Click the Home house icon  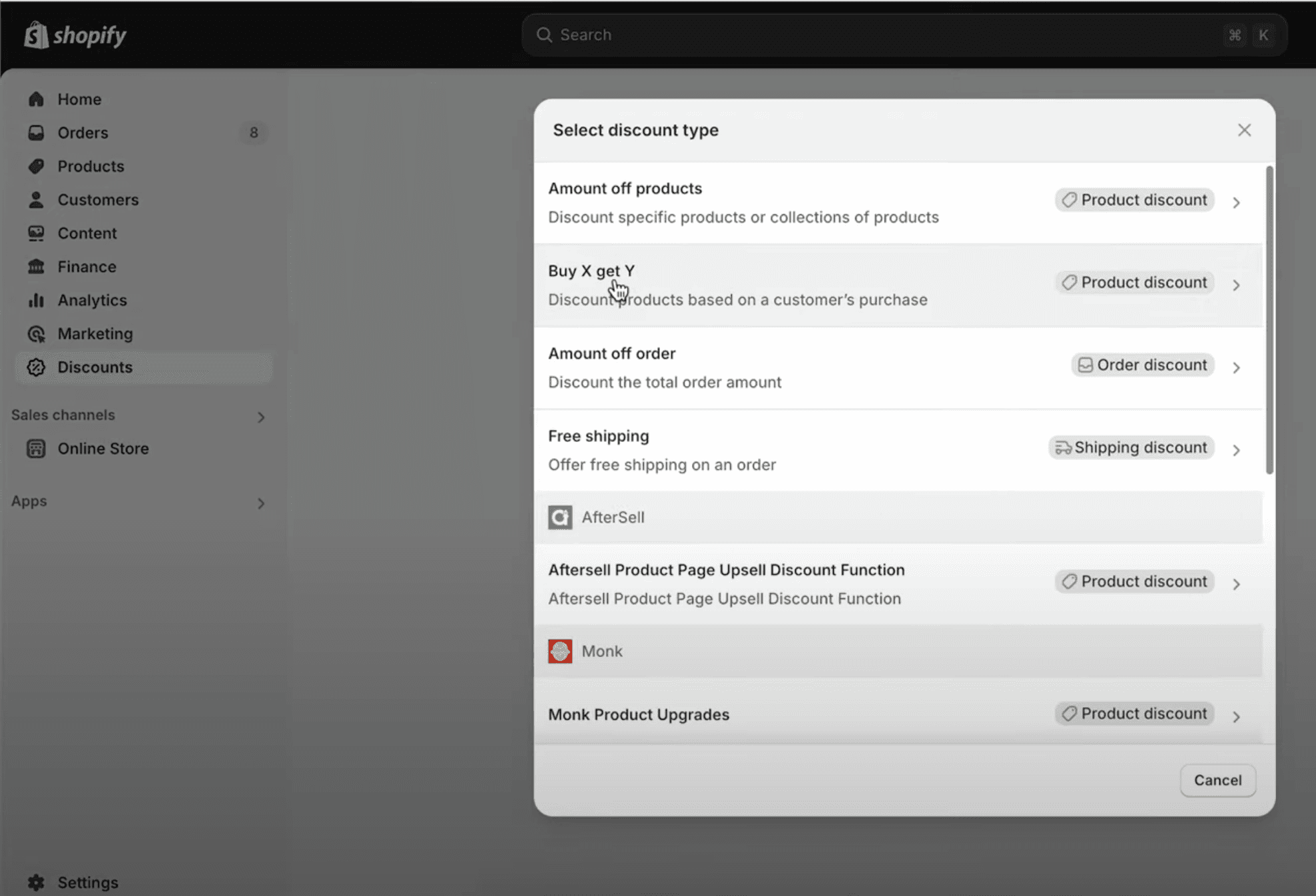[36, 99]
